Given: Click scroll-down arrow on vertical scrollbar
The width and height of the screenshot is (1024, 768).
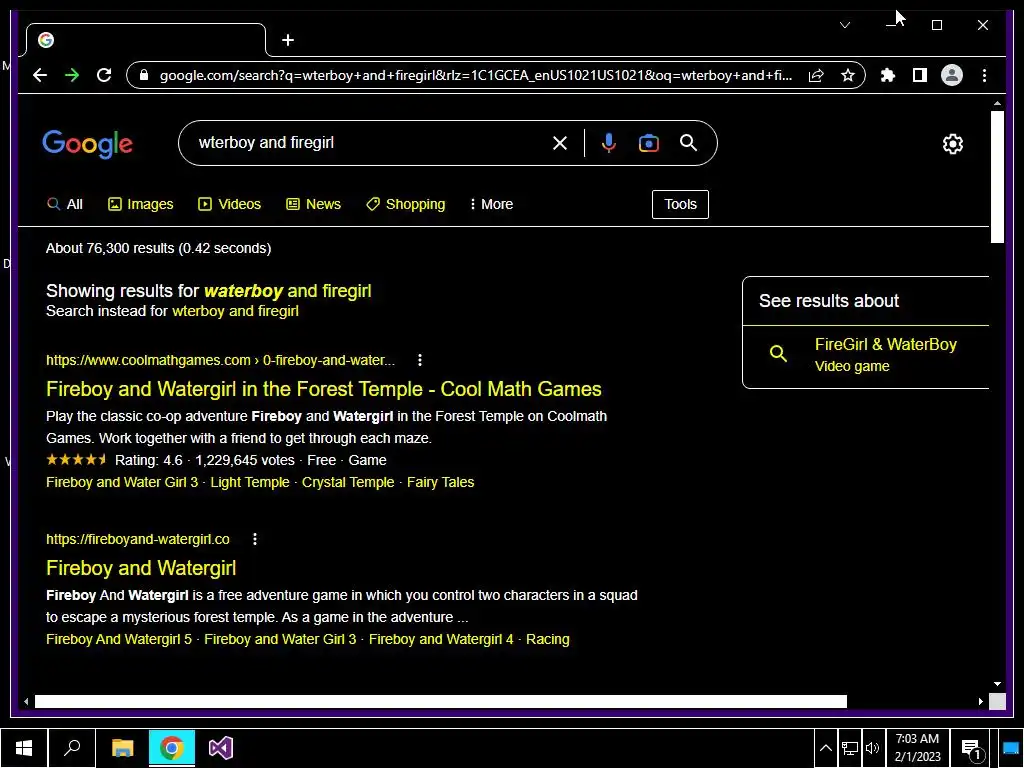Looking at the screenshot, I should pyautogui.click(x=997, y=684).
